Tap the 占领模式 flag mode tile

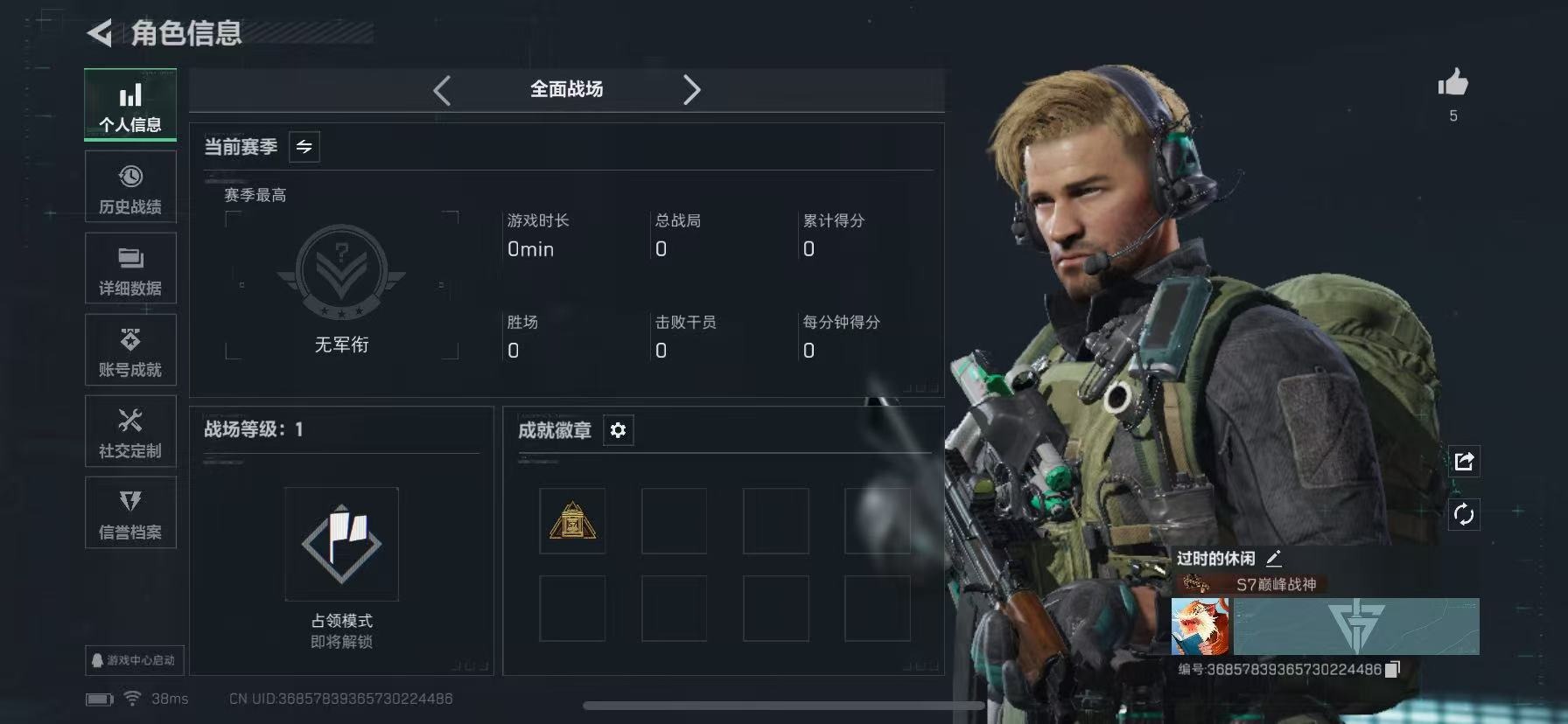click(341, 544)
